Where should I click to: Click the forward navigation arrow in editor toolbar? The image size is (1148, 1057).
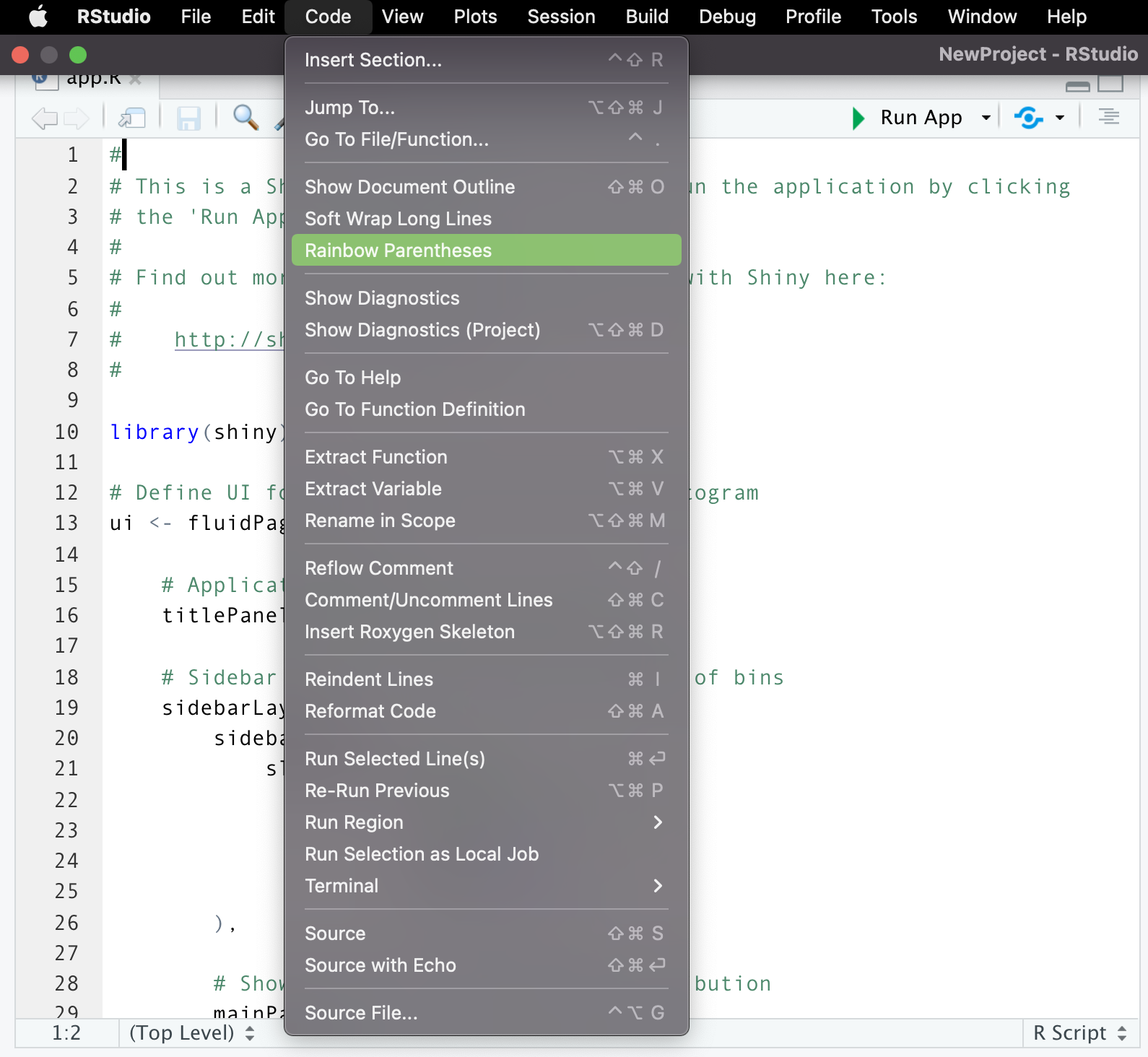pyautogui.click(x=77, y=118)
